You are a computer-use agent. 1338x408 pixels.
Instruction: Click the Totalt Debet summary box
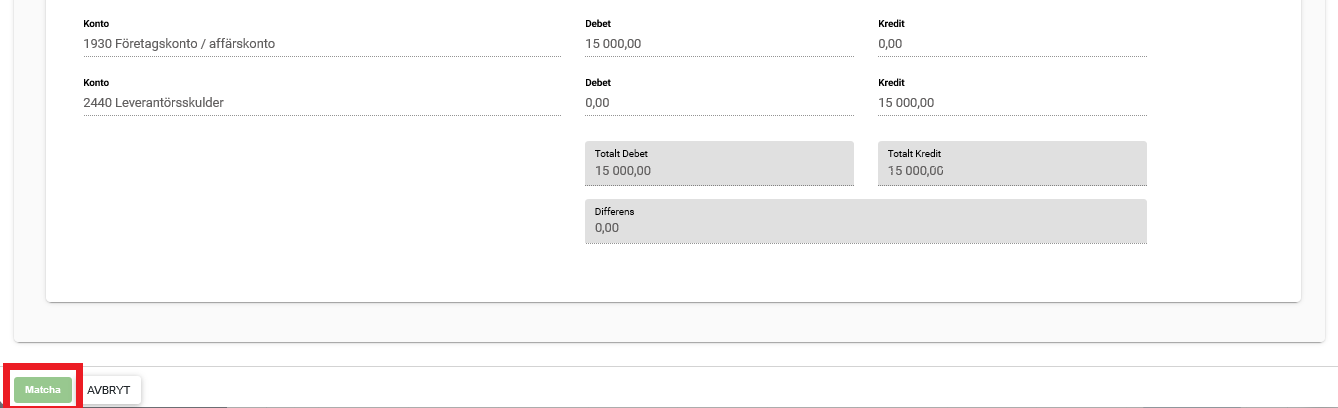[x=718, y=164]
